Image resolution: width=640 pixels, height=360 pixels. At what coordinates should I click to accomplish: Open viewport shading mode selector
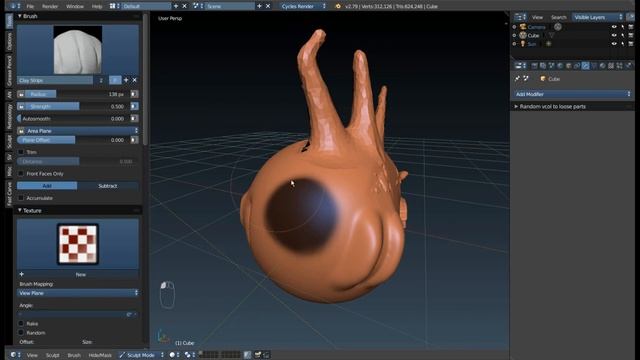tap(174, 355)
